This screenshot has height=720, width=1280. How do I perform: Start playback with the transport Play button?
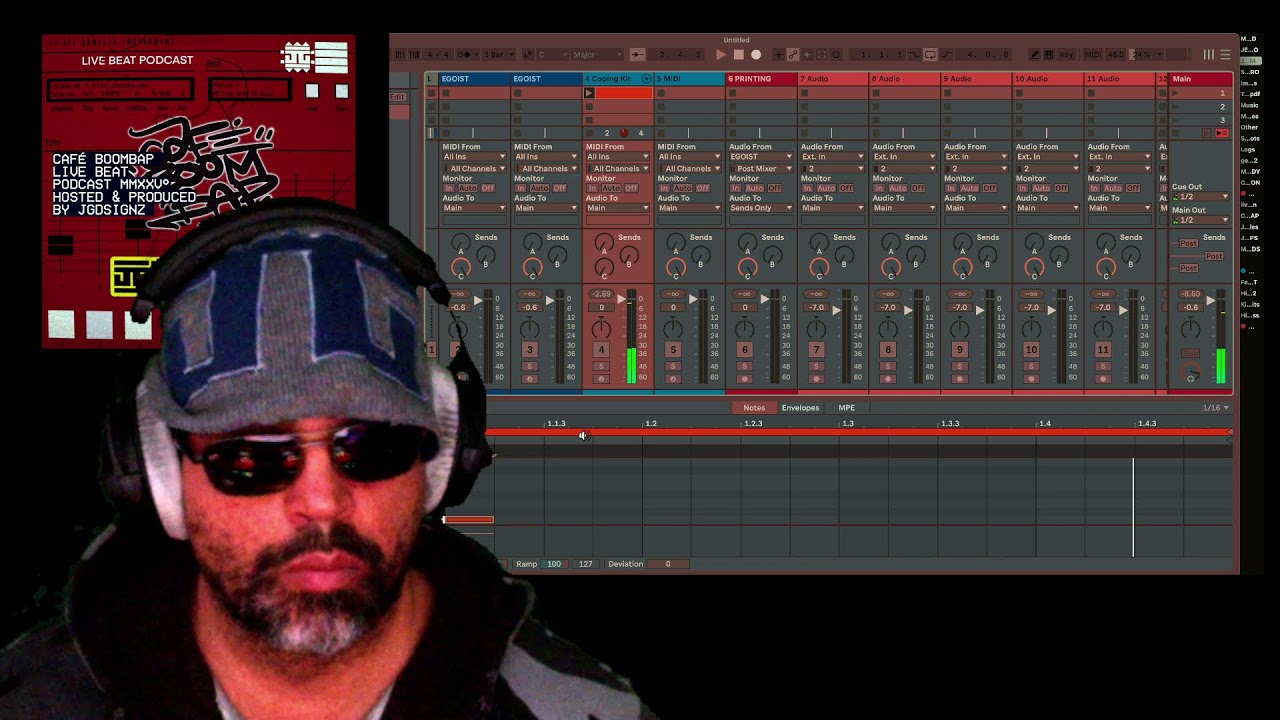tap(721, 55)
